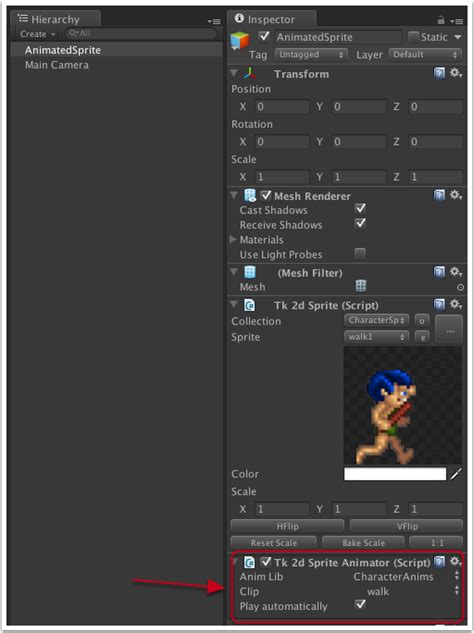Open the Sprite walk1 dropdown

[x=376, y=337]
